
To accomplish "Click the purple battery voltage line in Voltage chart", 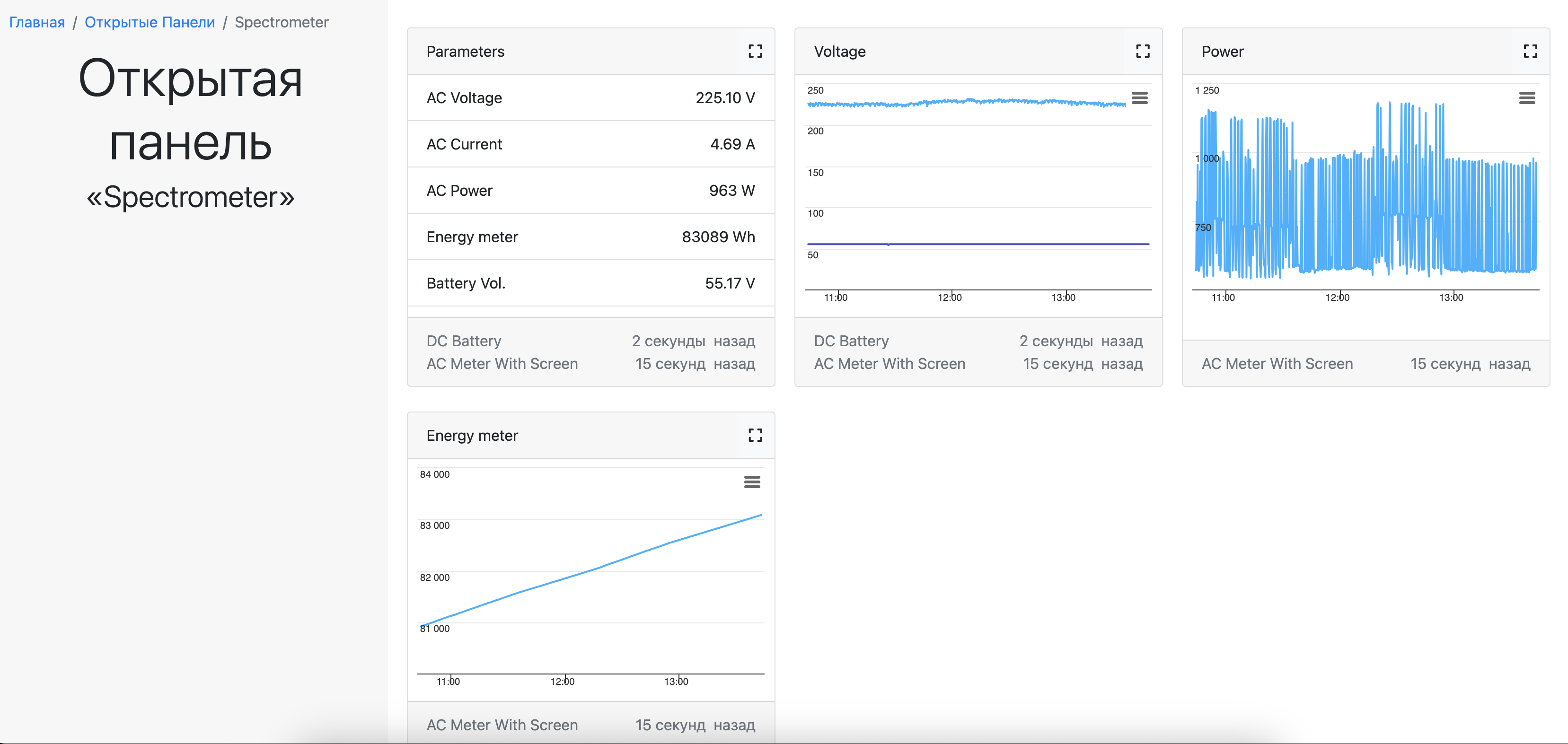I will point(978,244).
